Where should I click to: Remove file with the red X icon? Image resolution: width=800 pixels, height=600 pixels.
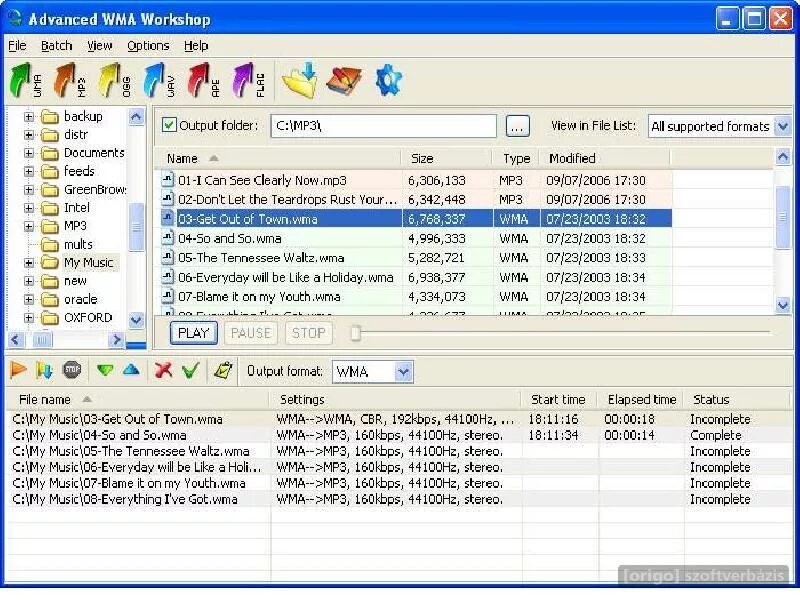tap(165, 371)
